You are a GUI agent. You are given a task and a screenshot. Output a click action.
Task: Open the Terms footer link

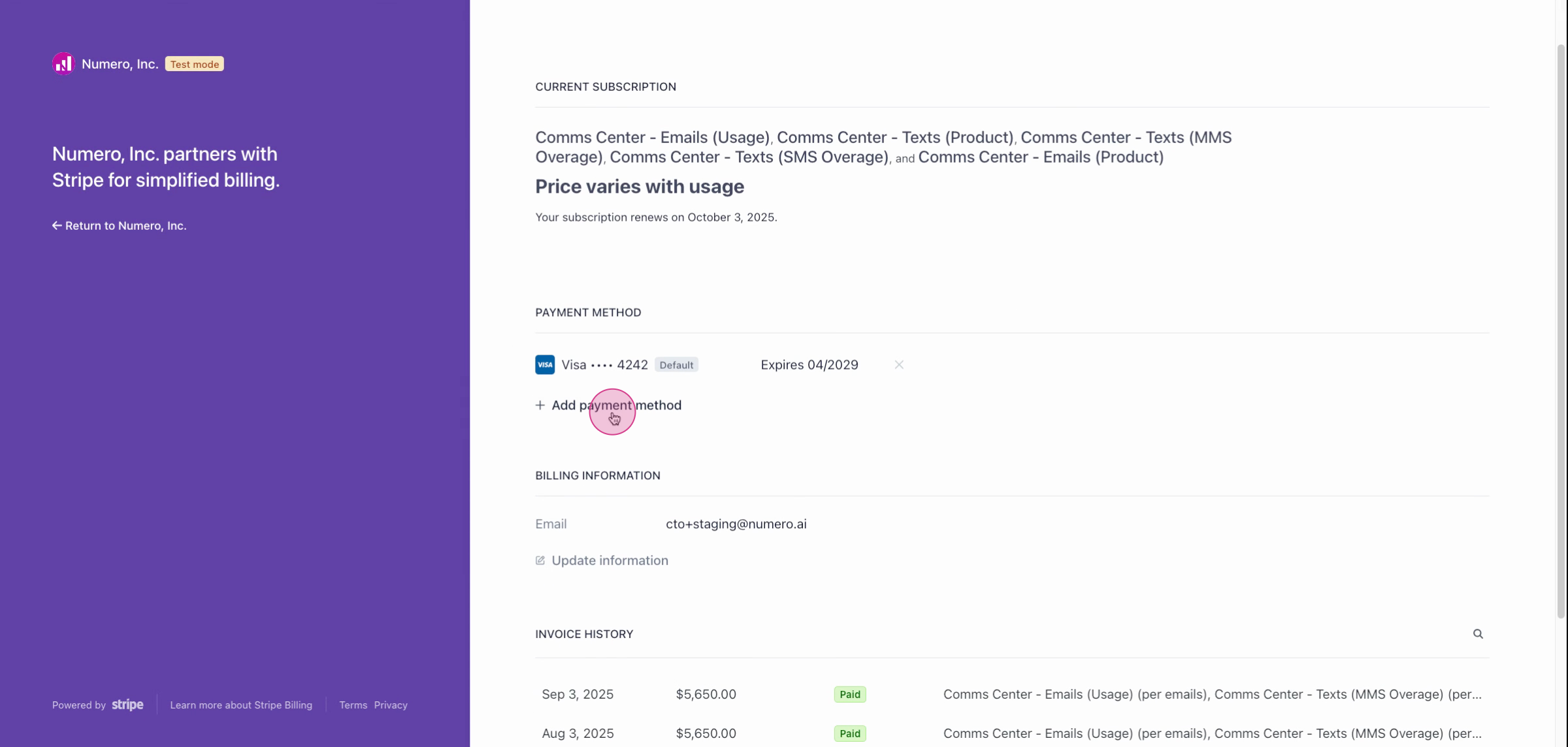click(x=353, y=705)
